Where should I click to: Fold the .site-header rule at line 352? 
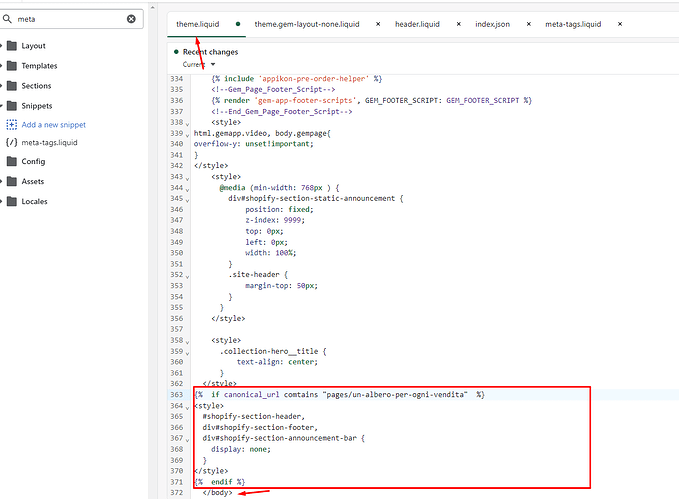tap(188, 276)
